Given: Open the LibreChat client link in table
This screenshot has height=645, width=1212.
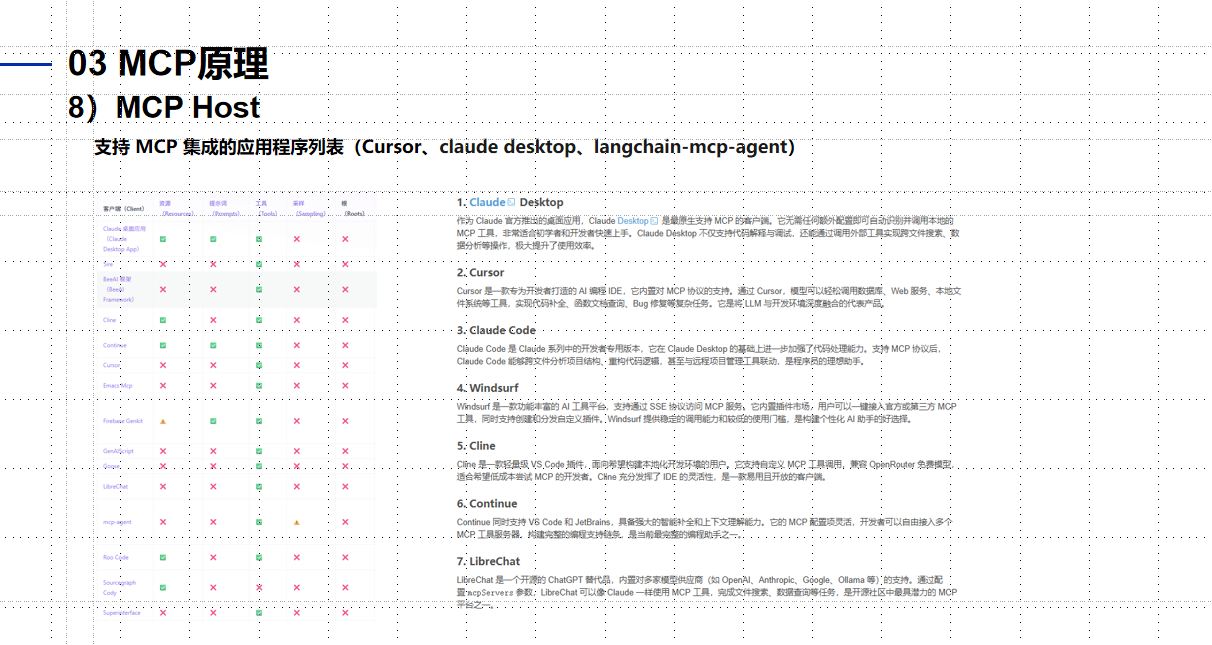Looking at the screenshot, I should (116, 487).
